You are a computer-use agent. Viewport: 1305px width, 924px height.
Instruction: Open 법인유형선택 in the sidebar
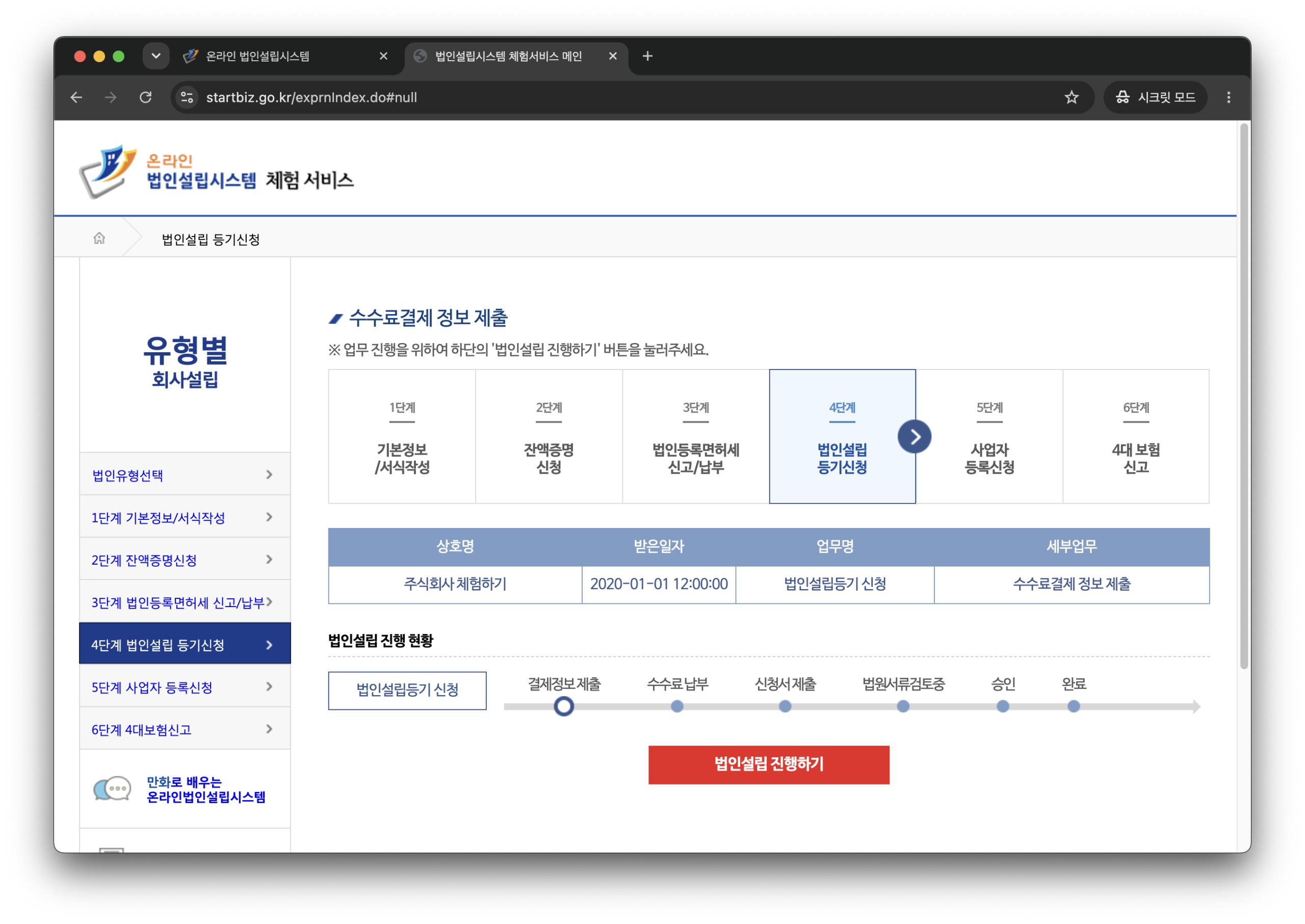point(185,474)
